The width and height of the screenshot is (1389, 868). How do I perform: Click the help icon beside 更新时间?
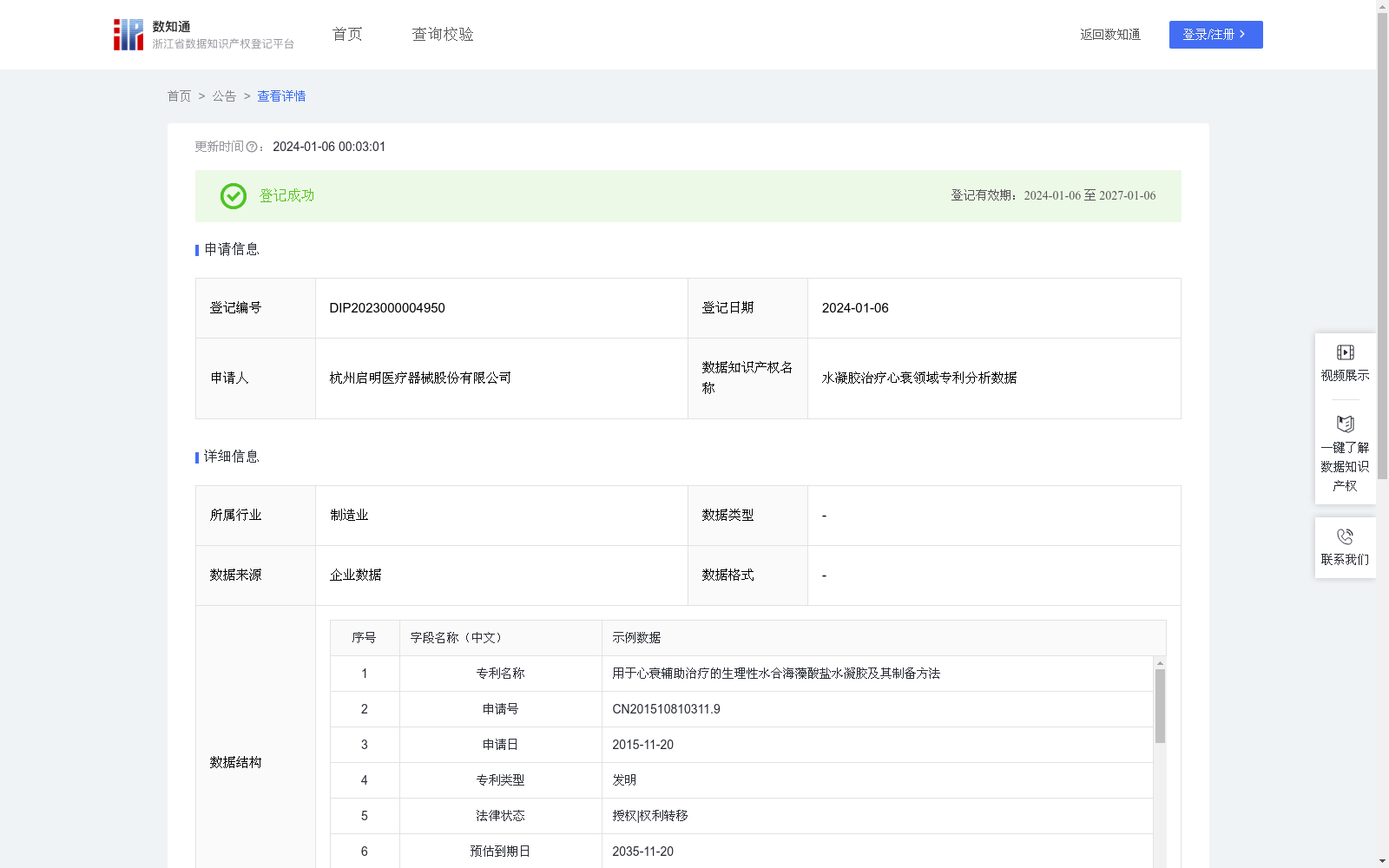point(252,148)
